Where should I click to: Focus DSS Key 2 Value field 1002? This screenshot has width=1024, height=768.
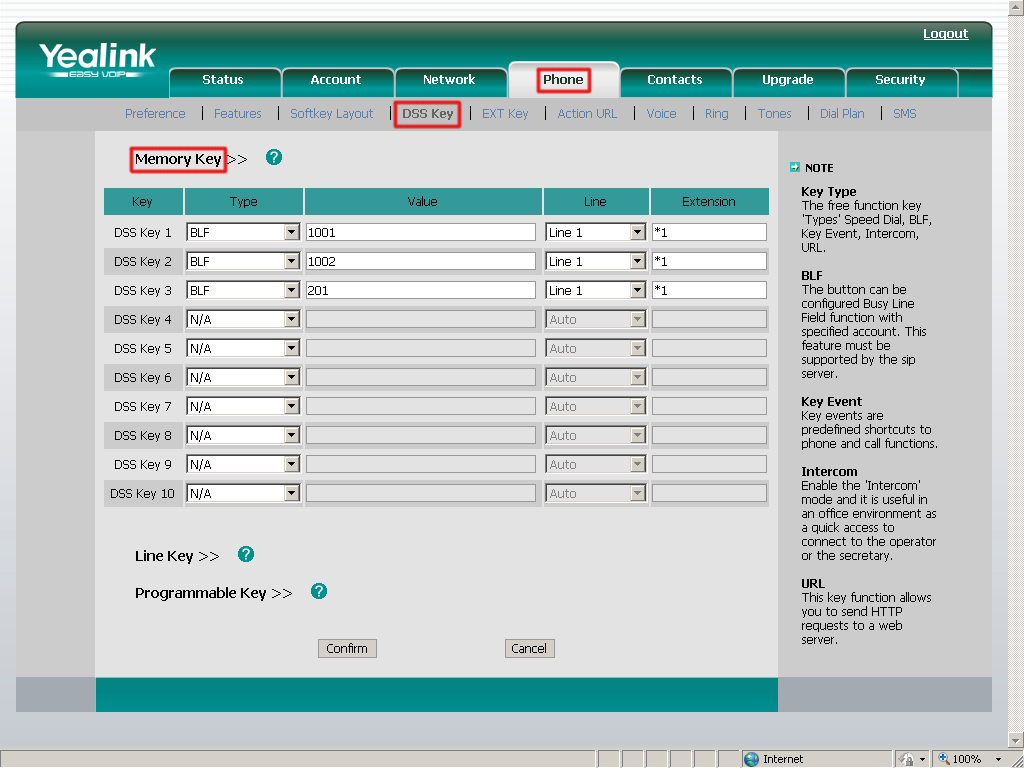click(x=421, y=261)
